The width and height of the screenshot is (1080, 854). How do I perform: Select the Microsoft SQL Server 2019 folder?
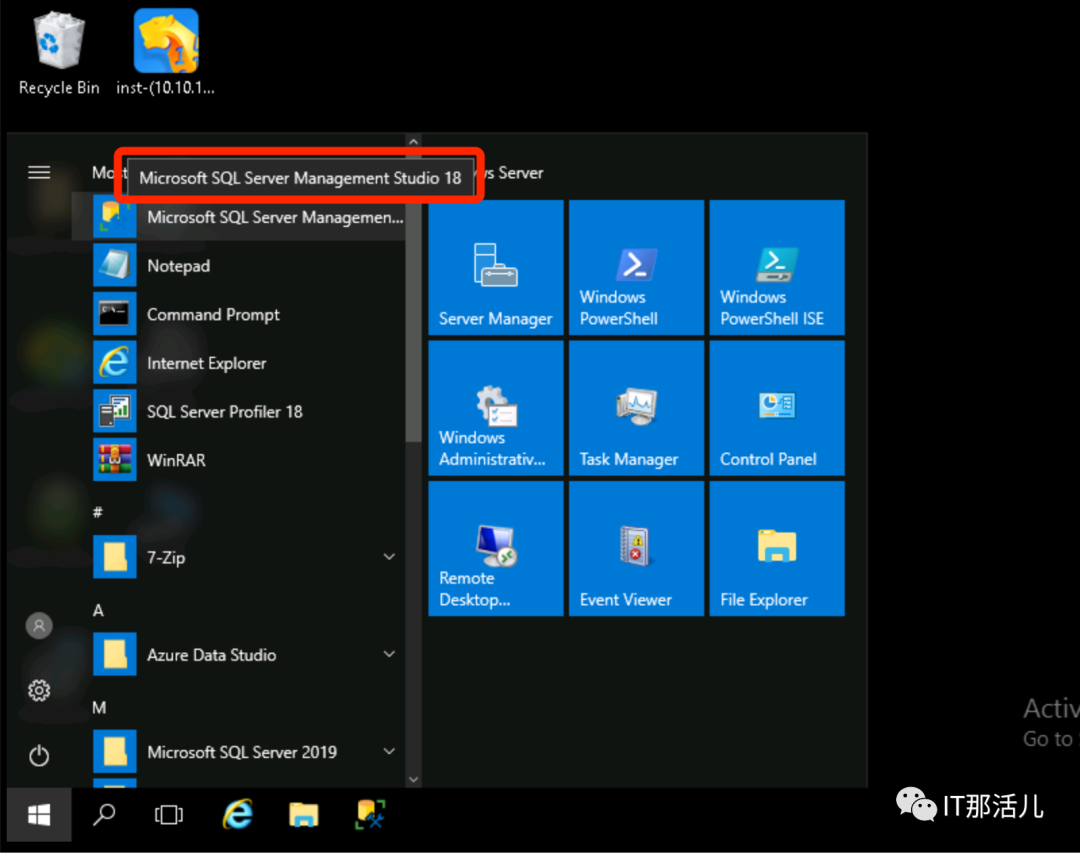(x=238, y=751)
